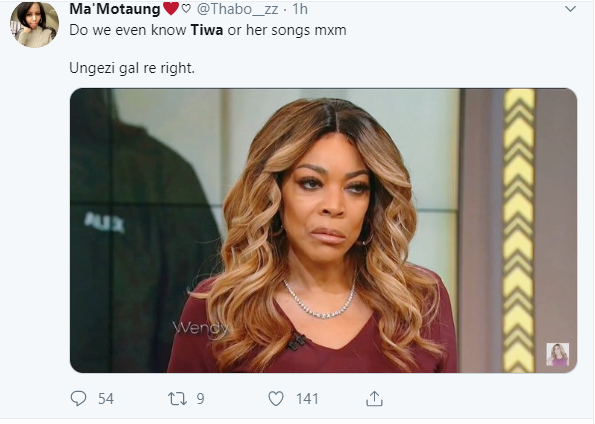Click the Wendy watermark on the image
This screenshot has height=424, width=595.
click(x=201, y=328)
